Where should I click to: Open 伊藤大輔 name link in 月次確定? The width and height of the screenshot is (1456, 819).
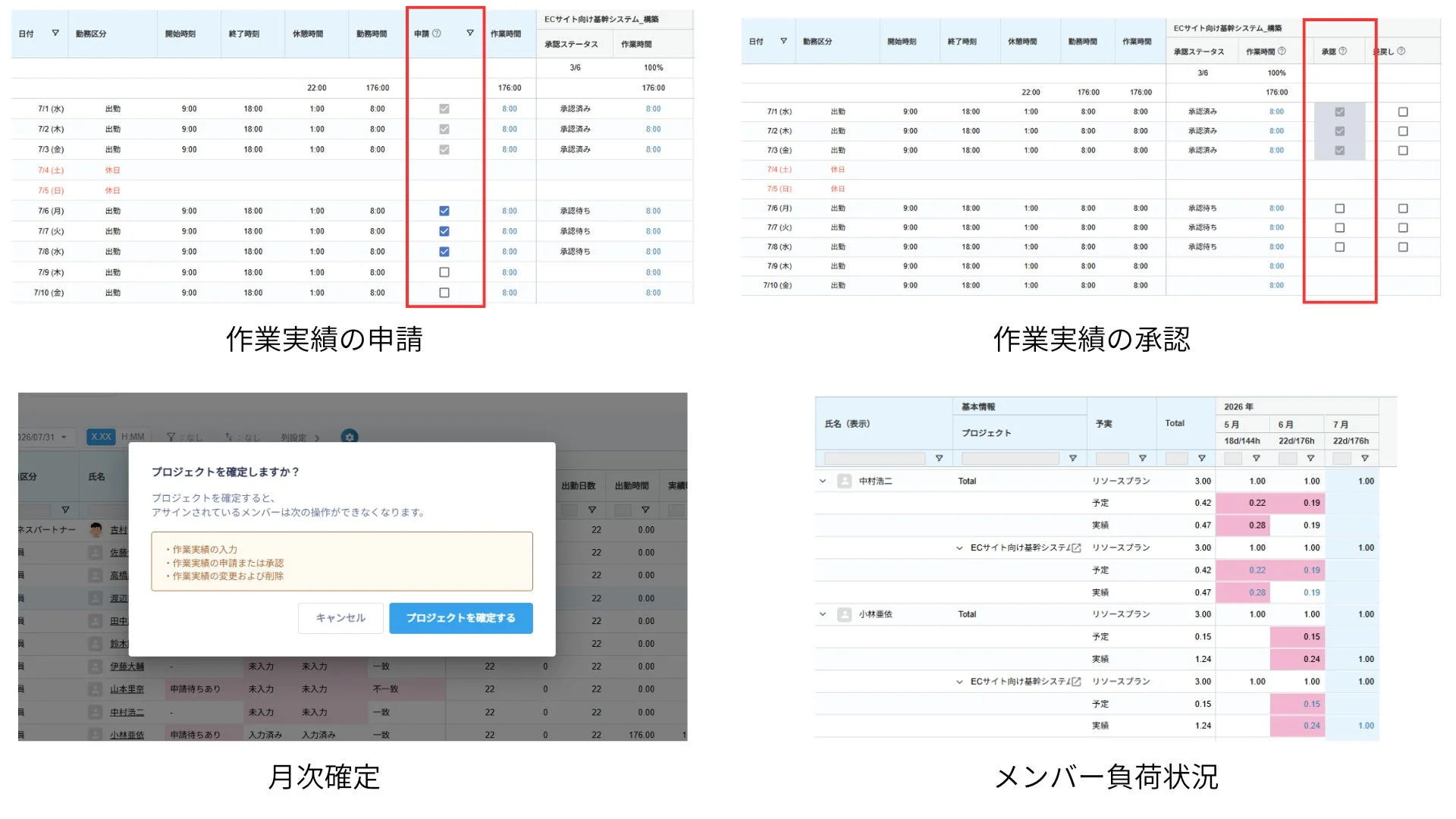[127, 667]
